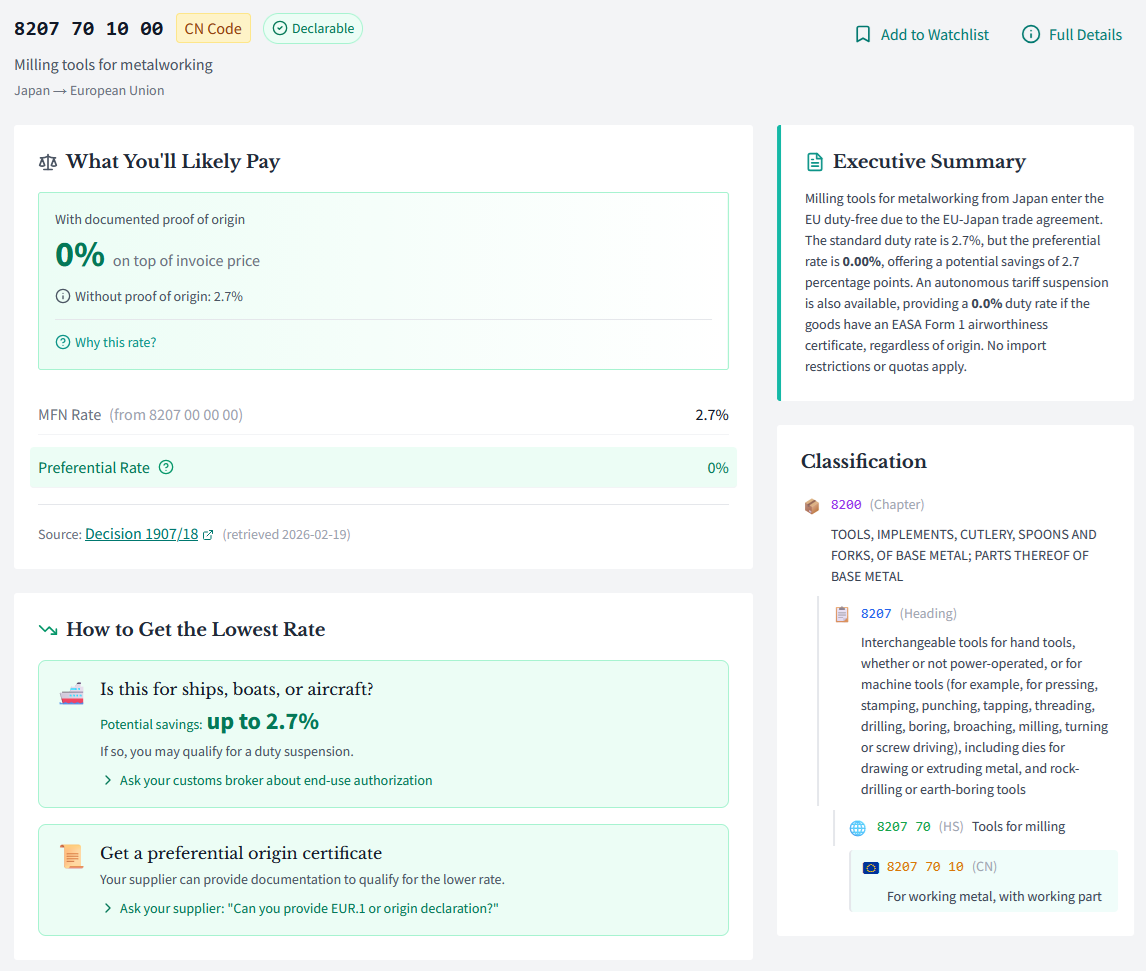Click the bookmark icon beside Add to Watchlist

tap(863, 35)
